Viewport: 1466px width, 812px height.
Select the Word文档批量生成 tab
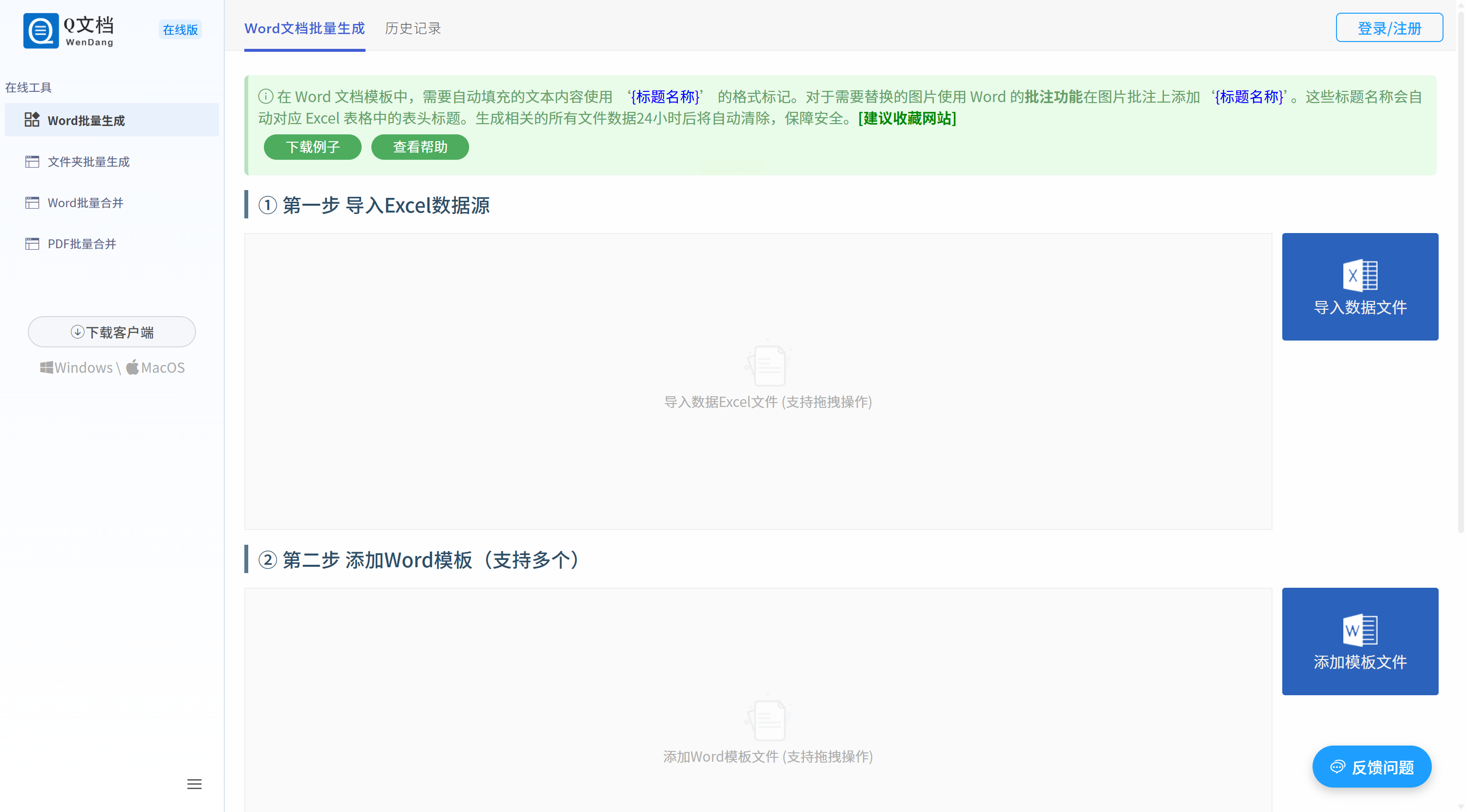[x=304, y=28]
